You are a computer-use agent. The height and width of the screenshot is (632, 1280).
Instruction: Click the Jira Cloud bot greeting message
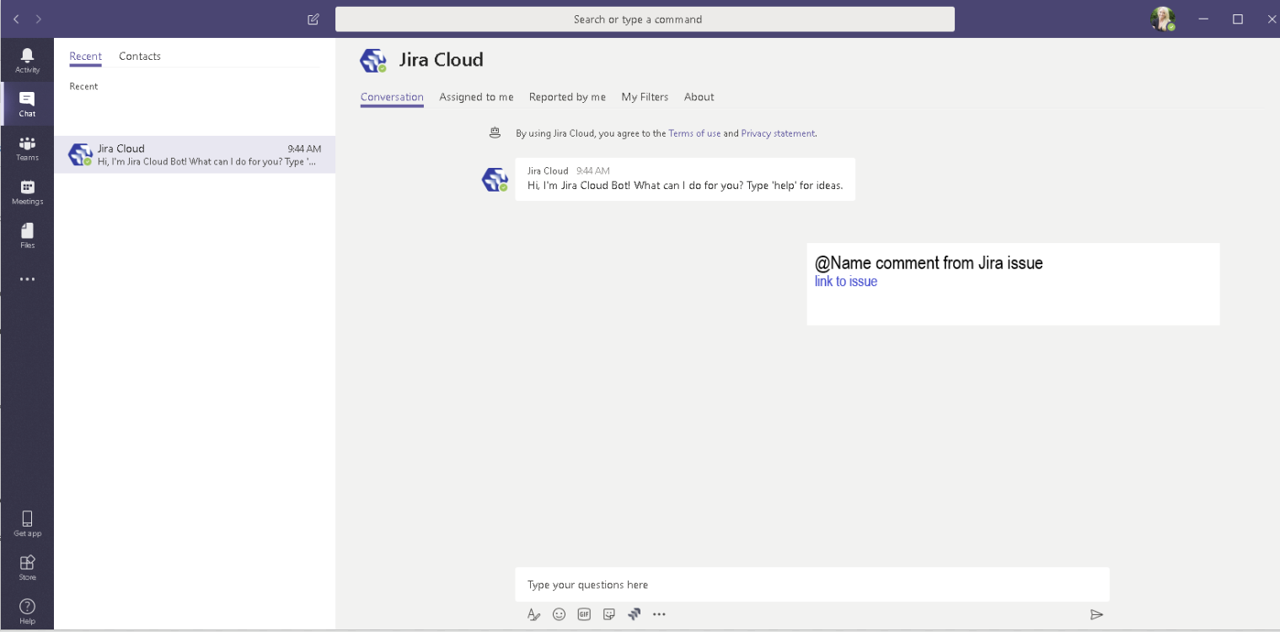685,179
